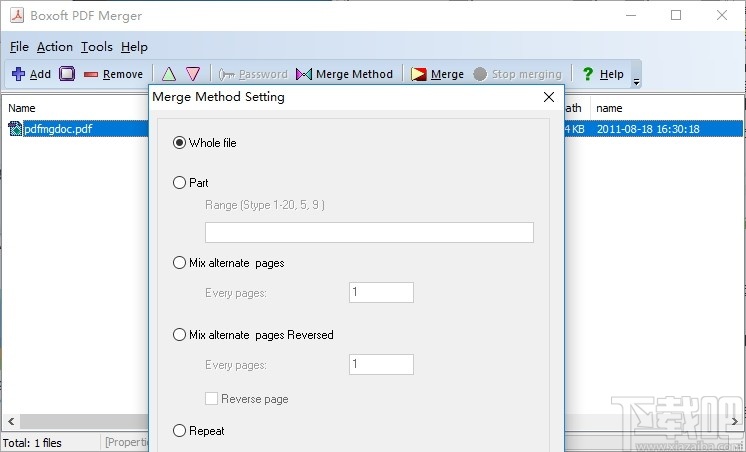Choose Mix alternate pages Reversed option
Viewport: 746px width, 452px height.
click(179, 334)
